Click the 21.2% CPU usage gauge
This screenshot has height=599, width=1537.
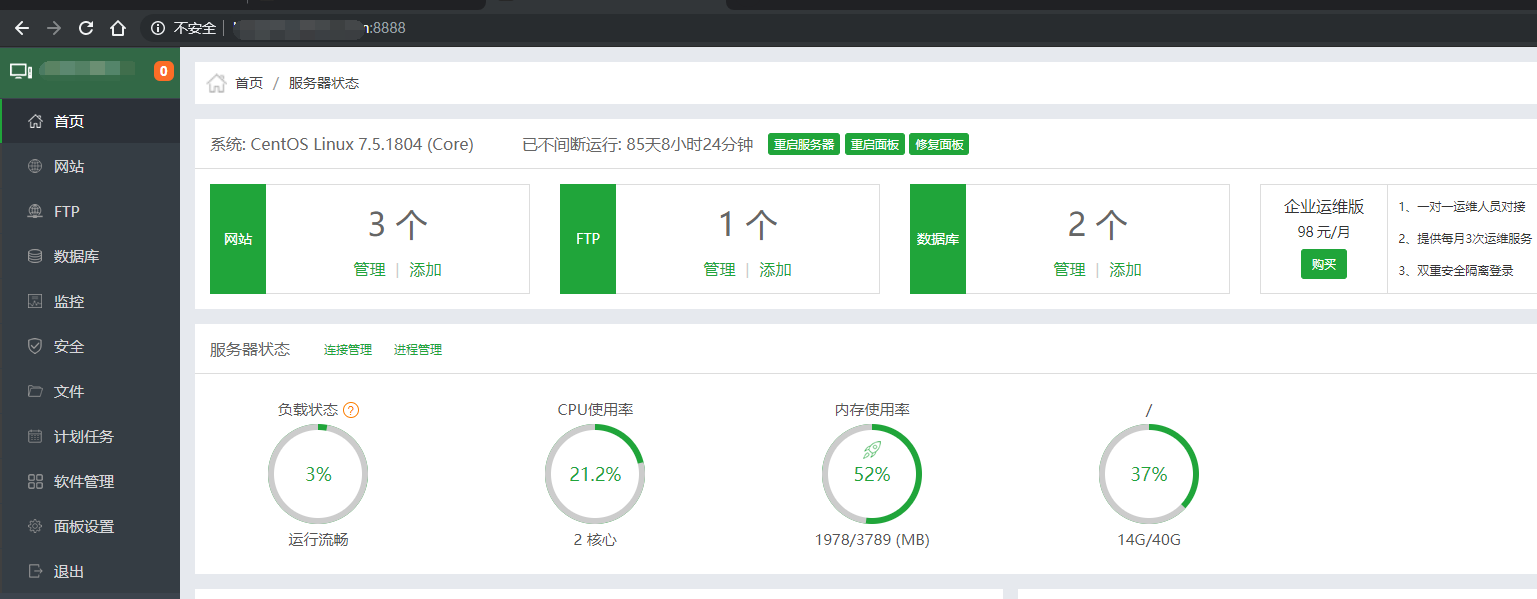595,474
